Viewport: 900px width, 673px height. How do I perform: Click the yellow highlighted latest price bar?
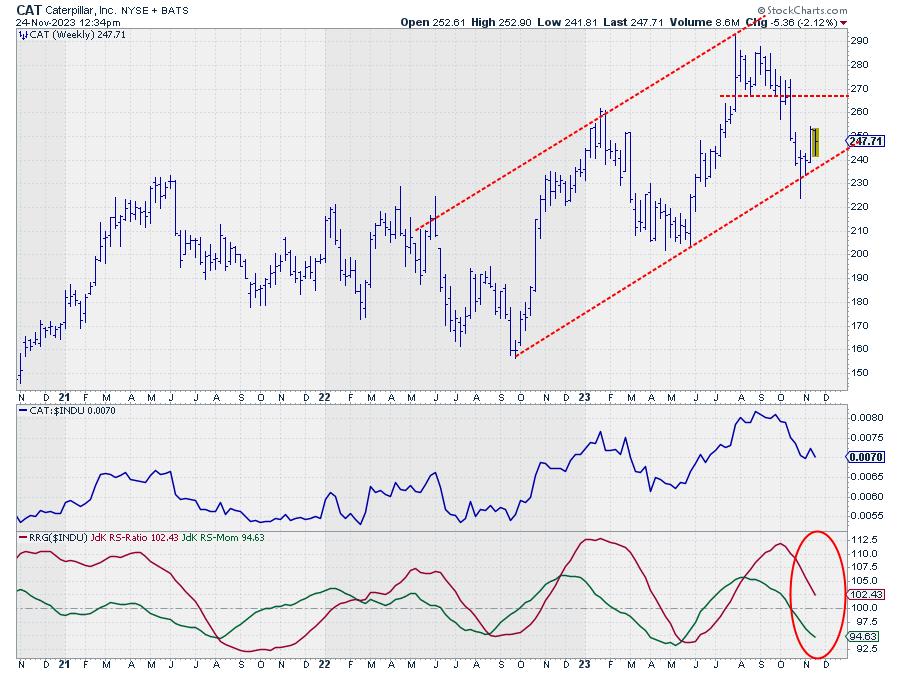pos(815,142)
